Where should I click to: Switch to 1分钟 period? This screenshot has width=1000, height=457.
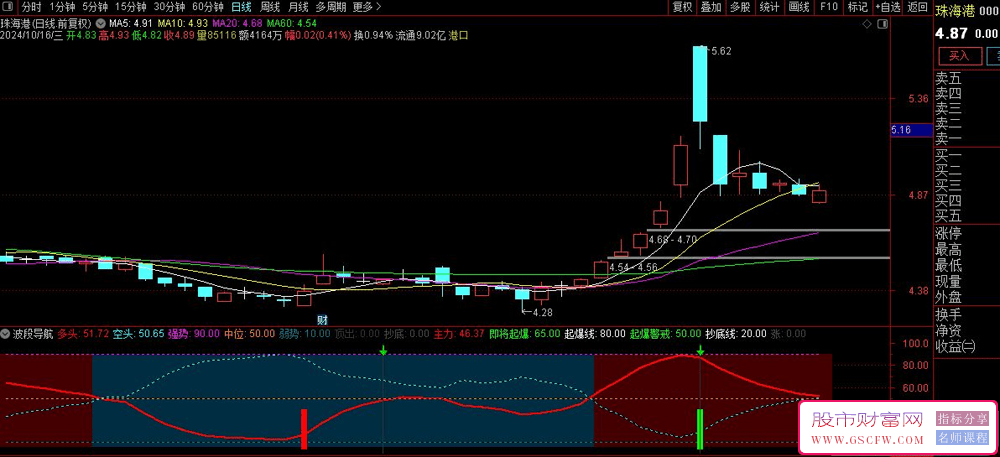coord(61,7)
